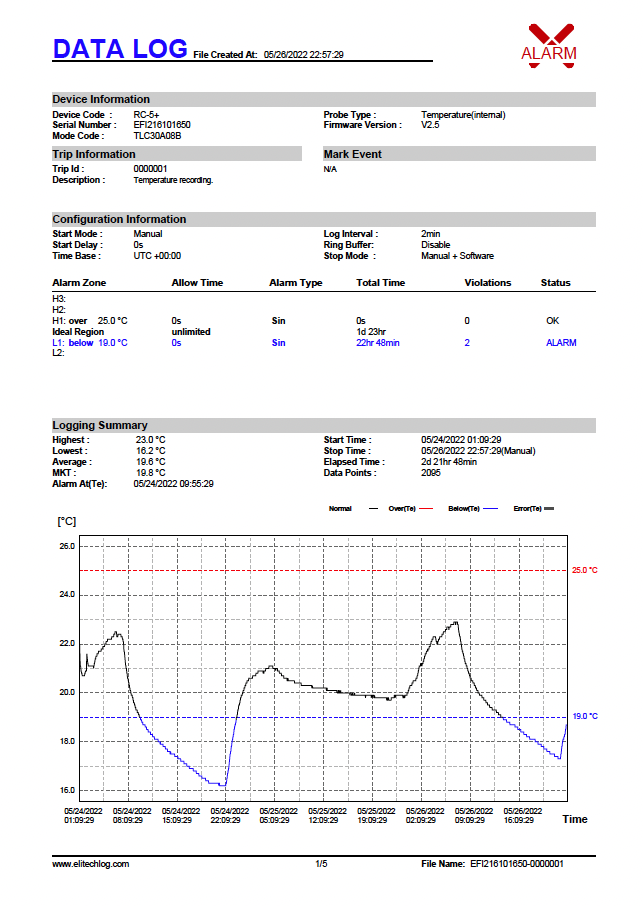Click the Status column header
643x906 pixels.
click(x=556, y=283)
